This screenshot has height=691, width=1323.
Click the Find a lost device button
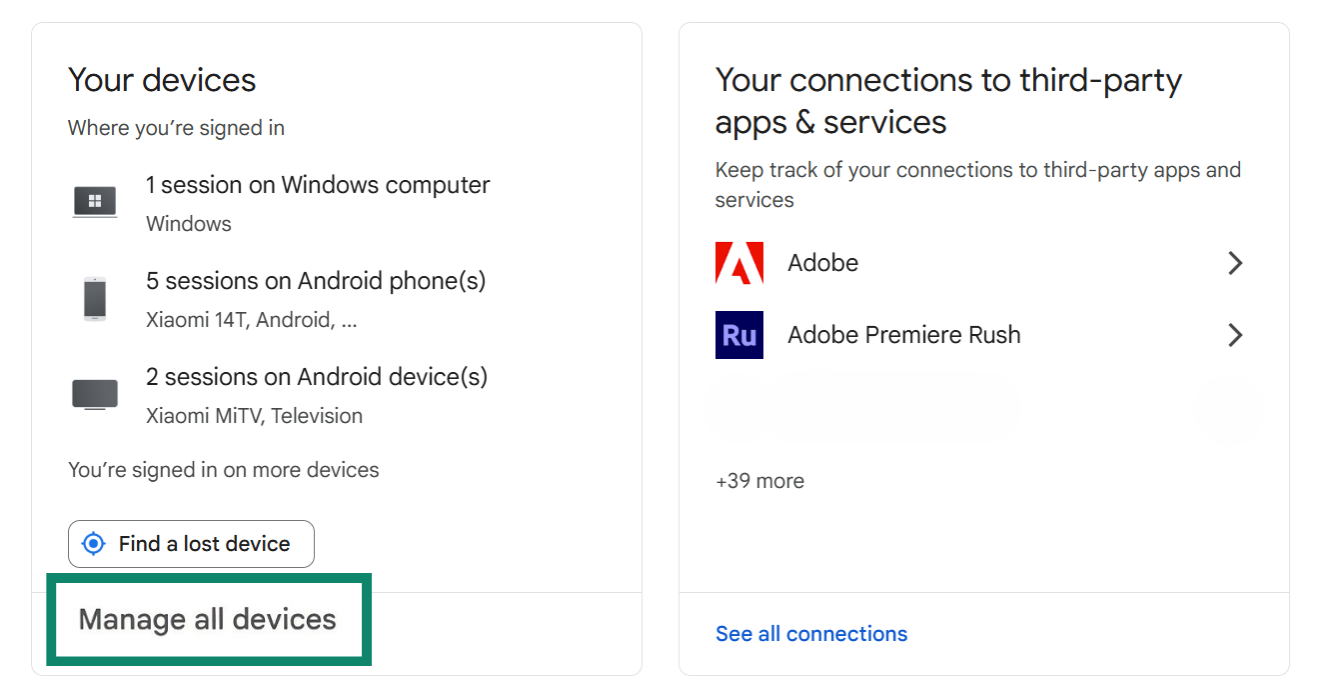(x=191, y=543)
